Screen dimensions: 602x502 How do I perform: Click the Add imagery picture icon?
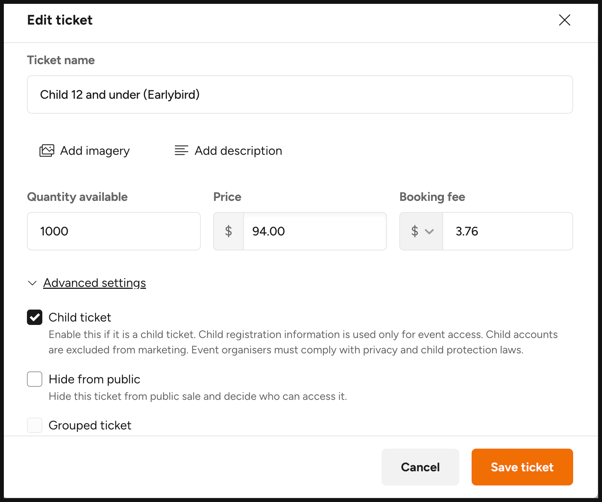point(46,151)
